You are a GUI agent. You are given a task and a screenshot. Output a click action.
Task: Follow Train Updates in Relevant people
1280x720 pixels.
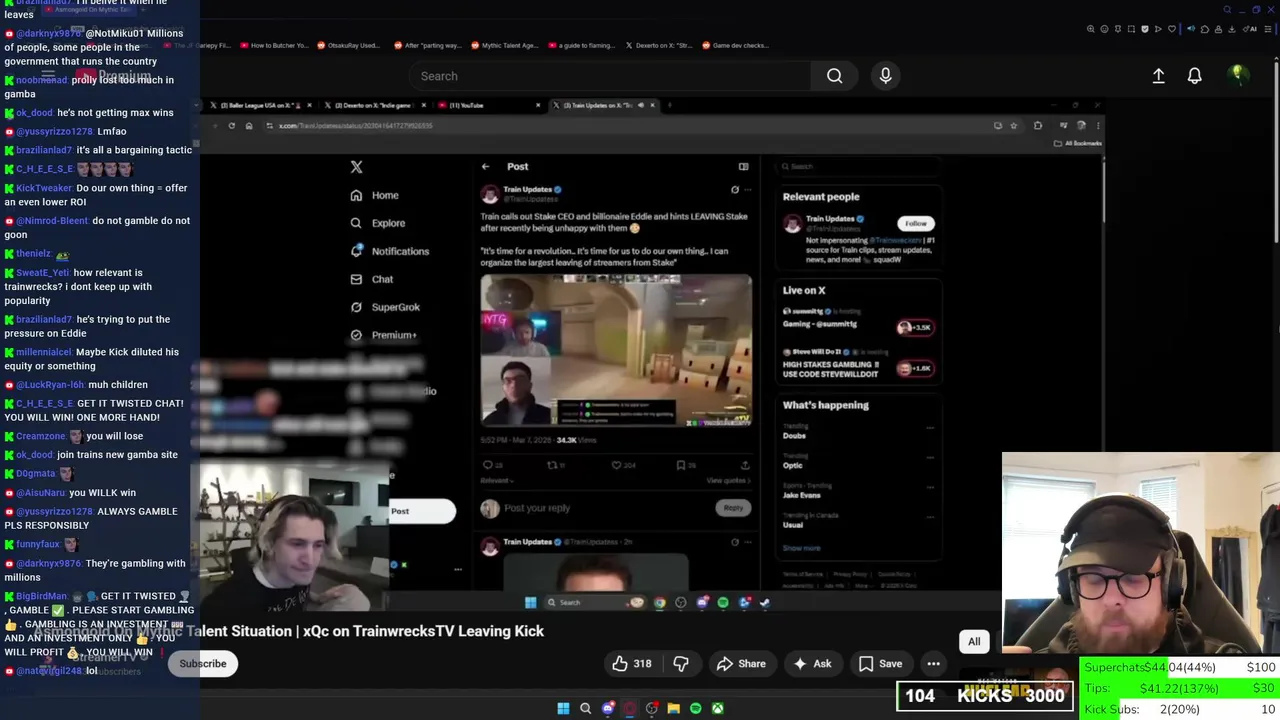tap(916, 223)
